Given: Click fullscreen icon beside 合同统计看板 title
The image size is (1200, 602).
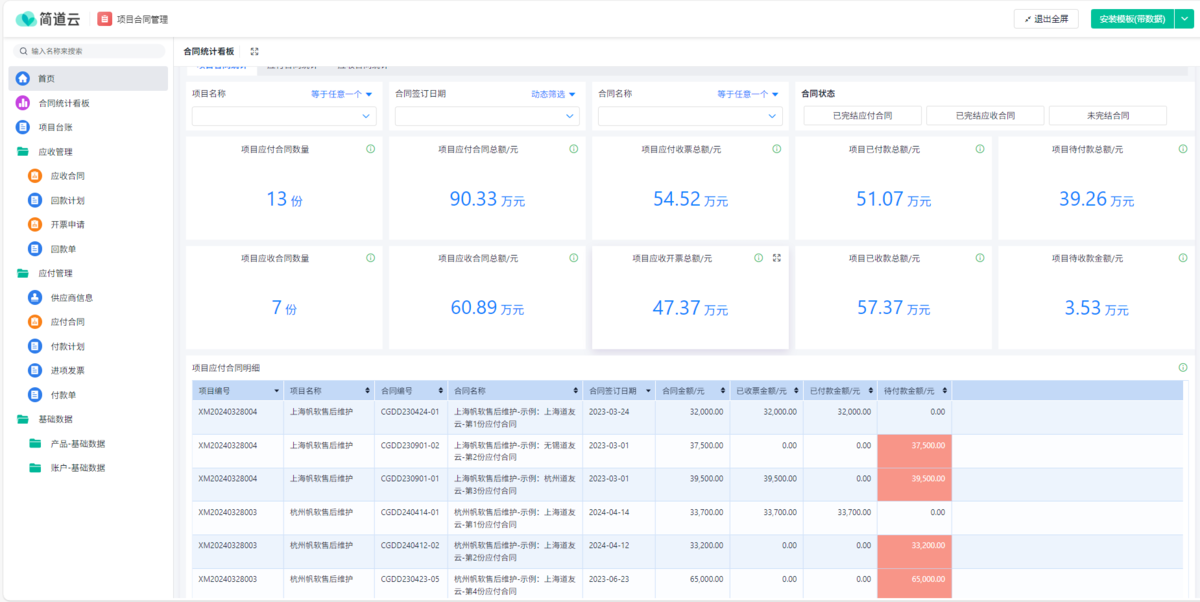Looking at the screenshot, I should pos(254,51).
